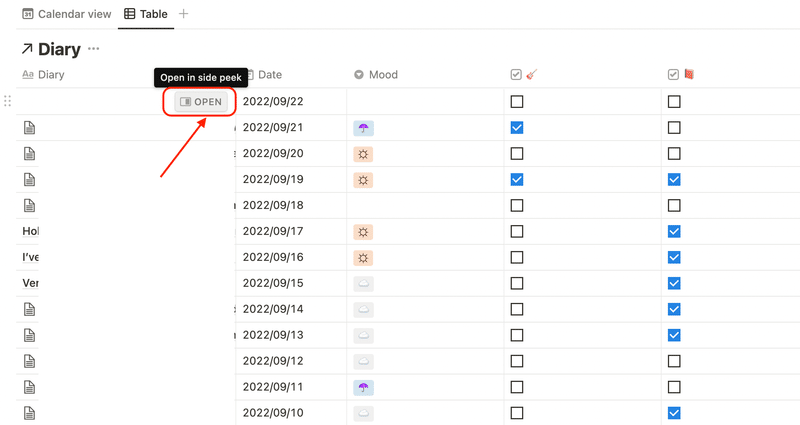The width and height of the screenshot is (800, 425).
Task: Open the Date column header menu
Action: [x=264, y=74]
